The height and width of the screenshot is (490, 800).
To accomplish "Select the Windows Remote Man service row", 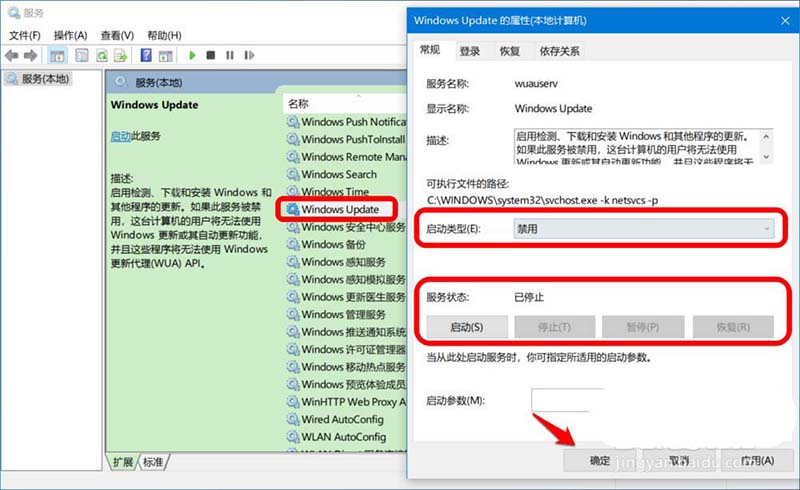I will (346, 157).
